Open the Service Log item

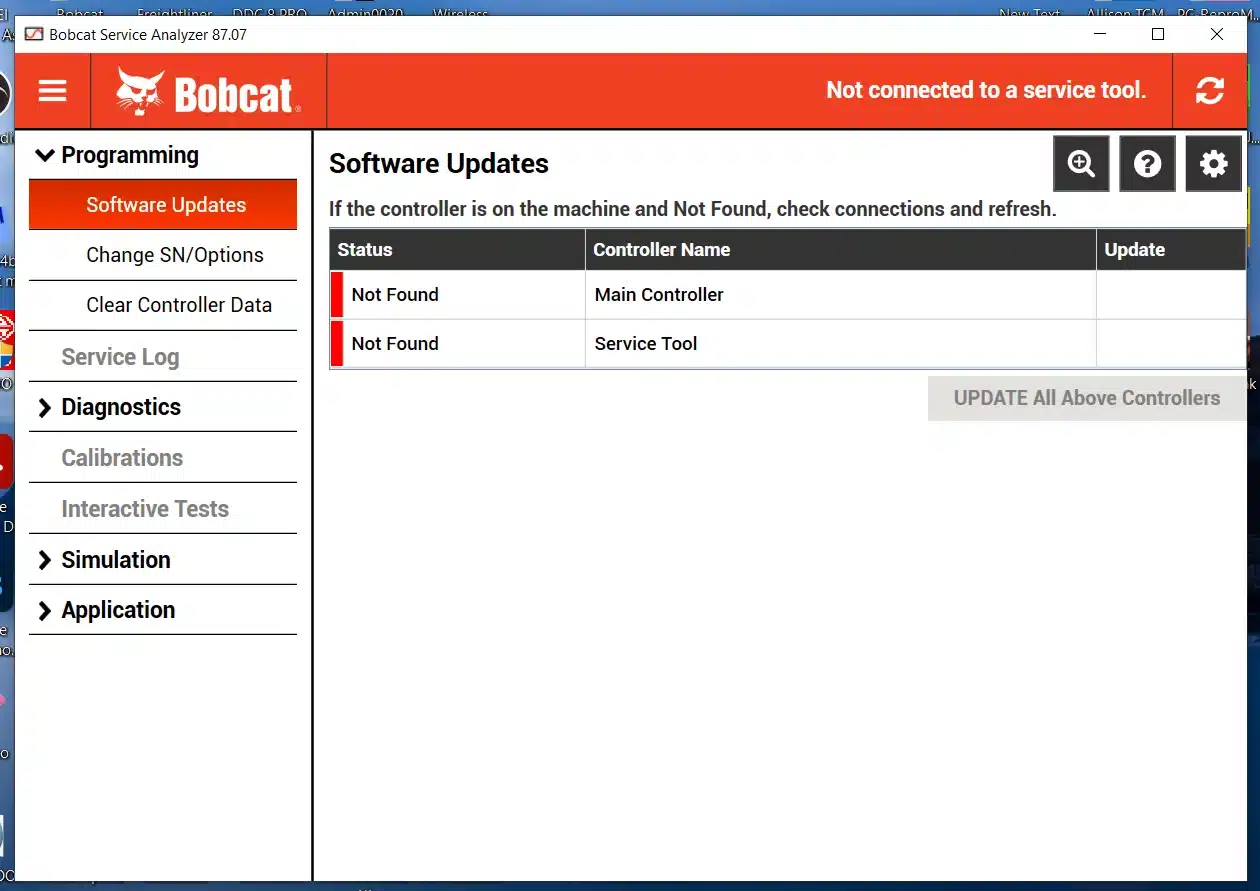click(120, 357)
